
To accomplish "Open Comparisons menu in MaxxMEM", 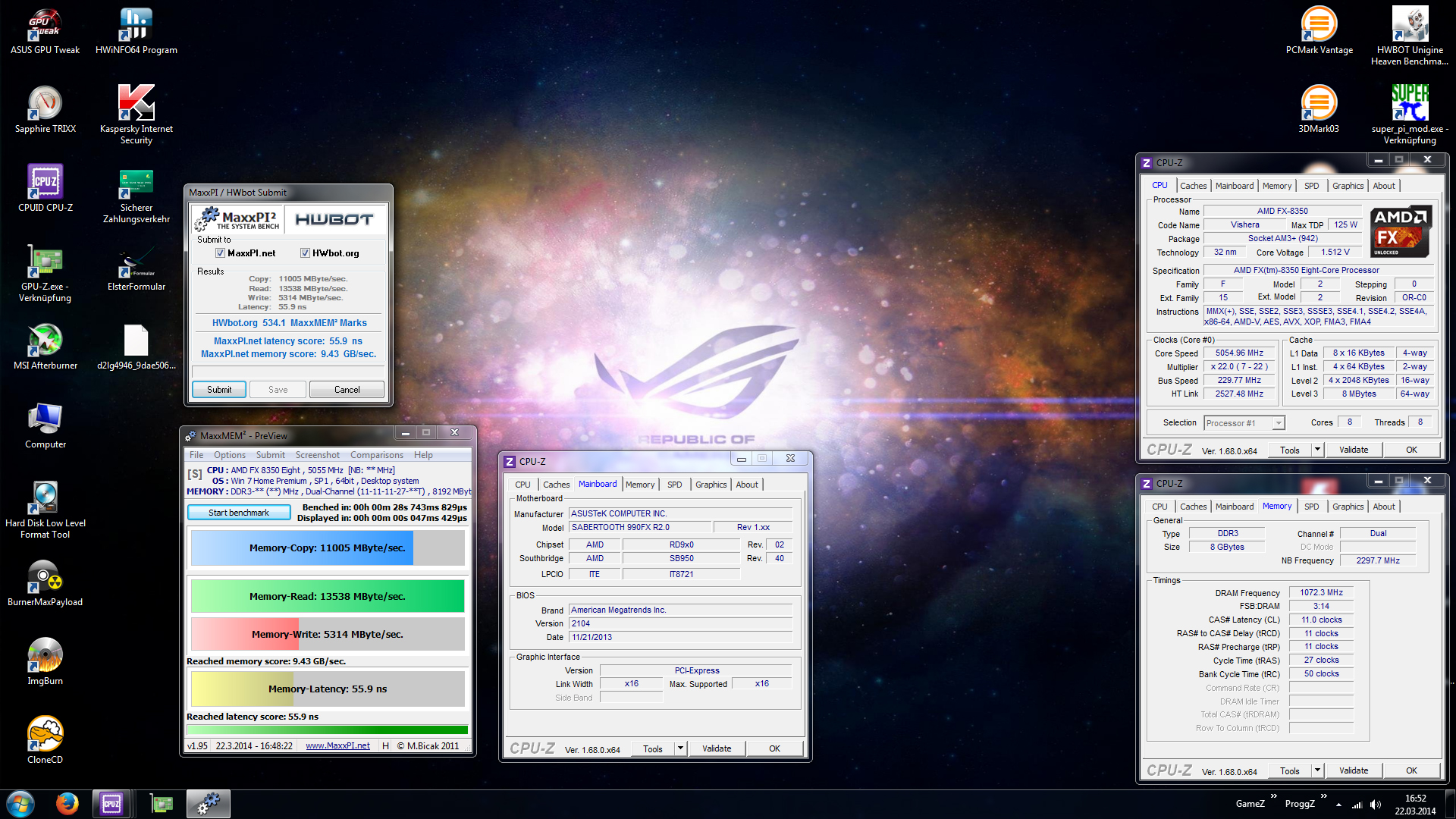I will point(377,455).
